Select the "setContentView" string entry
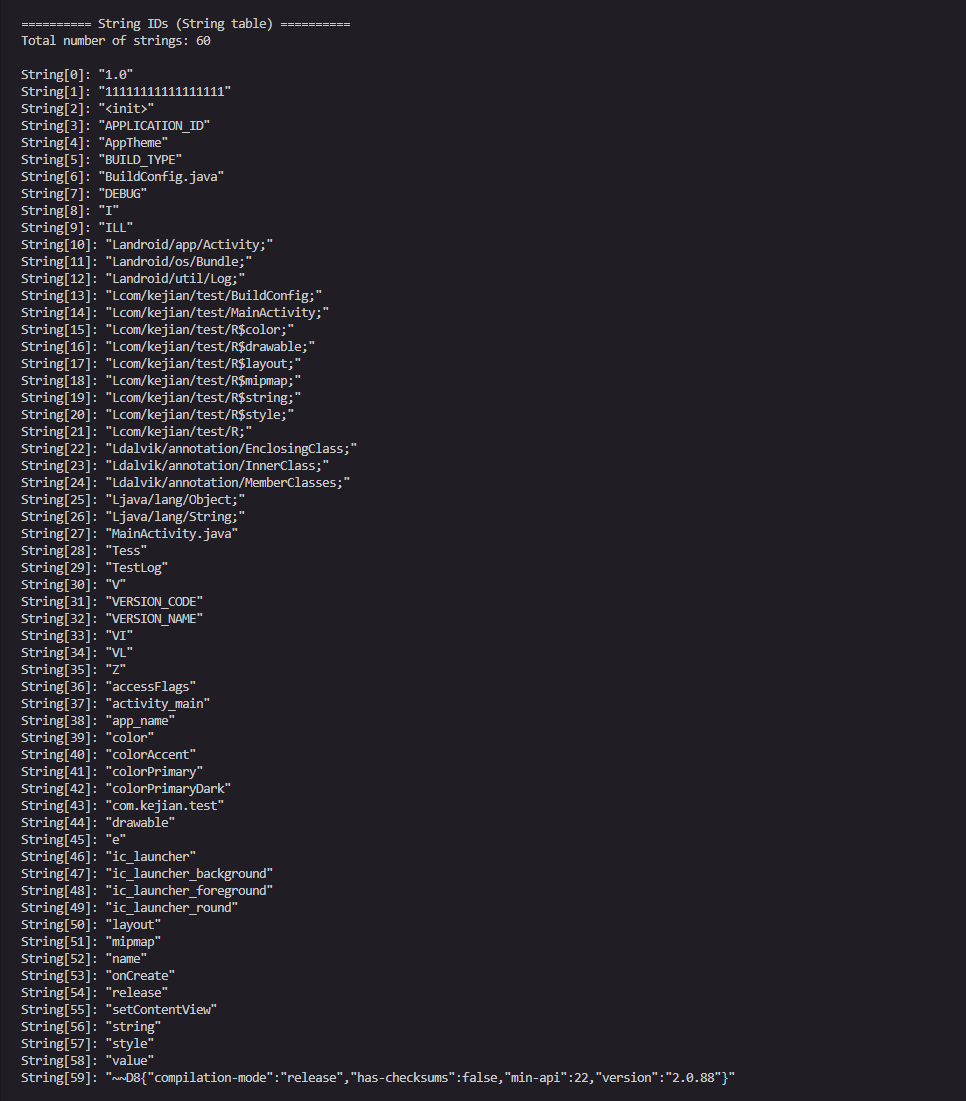This screenshot has width=966, height=1101. click(x=119, y=1010)
